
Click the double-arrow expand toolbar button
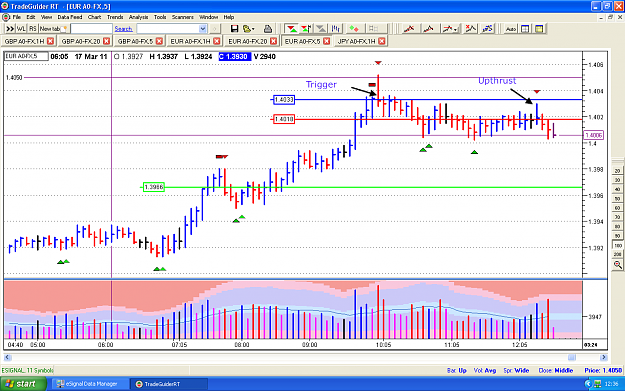click(x=10, y=29)
